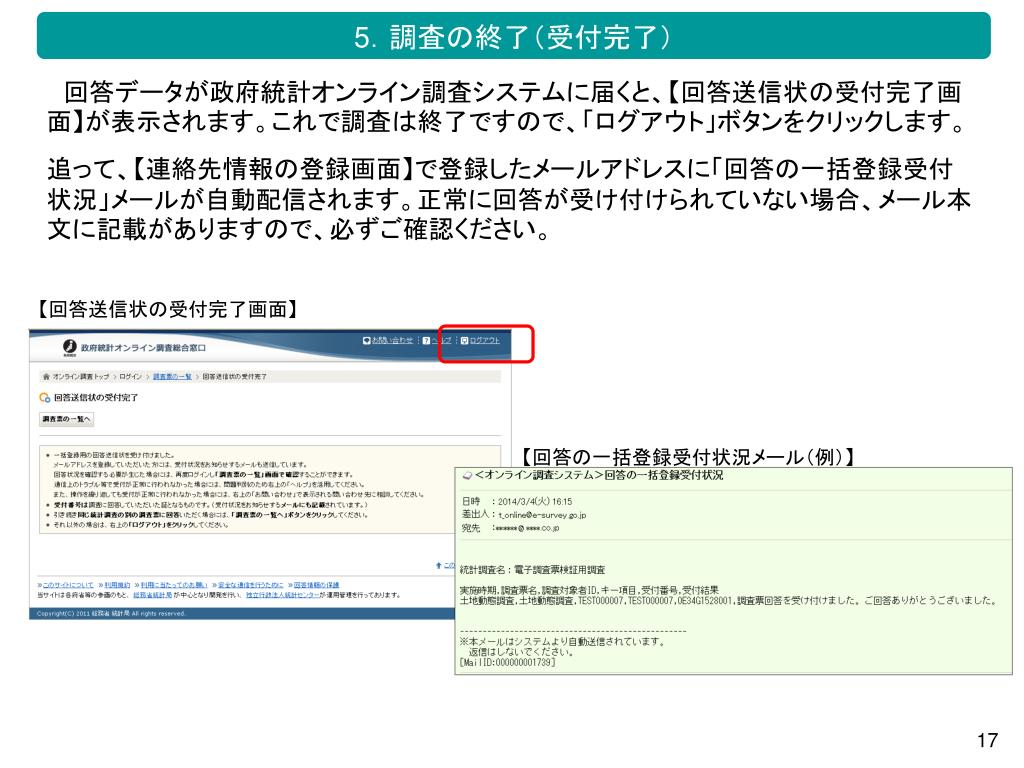Open the このサイトについて footer link

click(66, 585)
